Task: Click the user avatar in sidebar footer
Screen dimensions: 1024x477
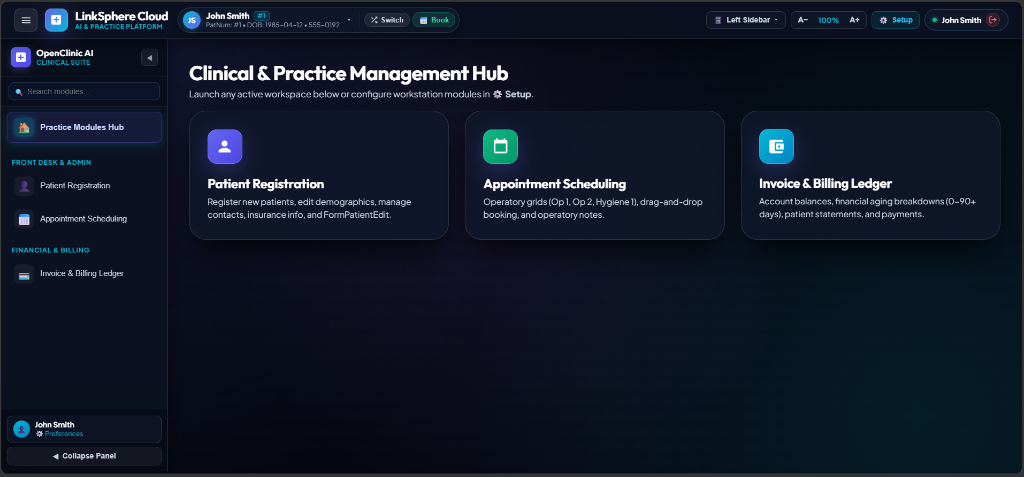Action: pos(22,429)
